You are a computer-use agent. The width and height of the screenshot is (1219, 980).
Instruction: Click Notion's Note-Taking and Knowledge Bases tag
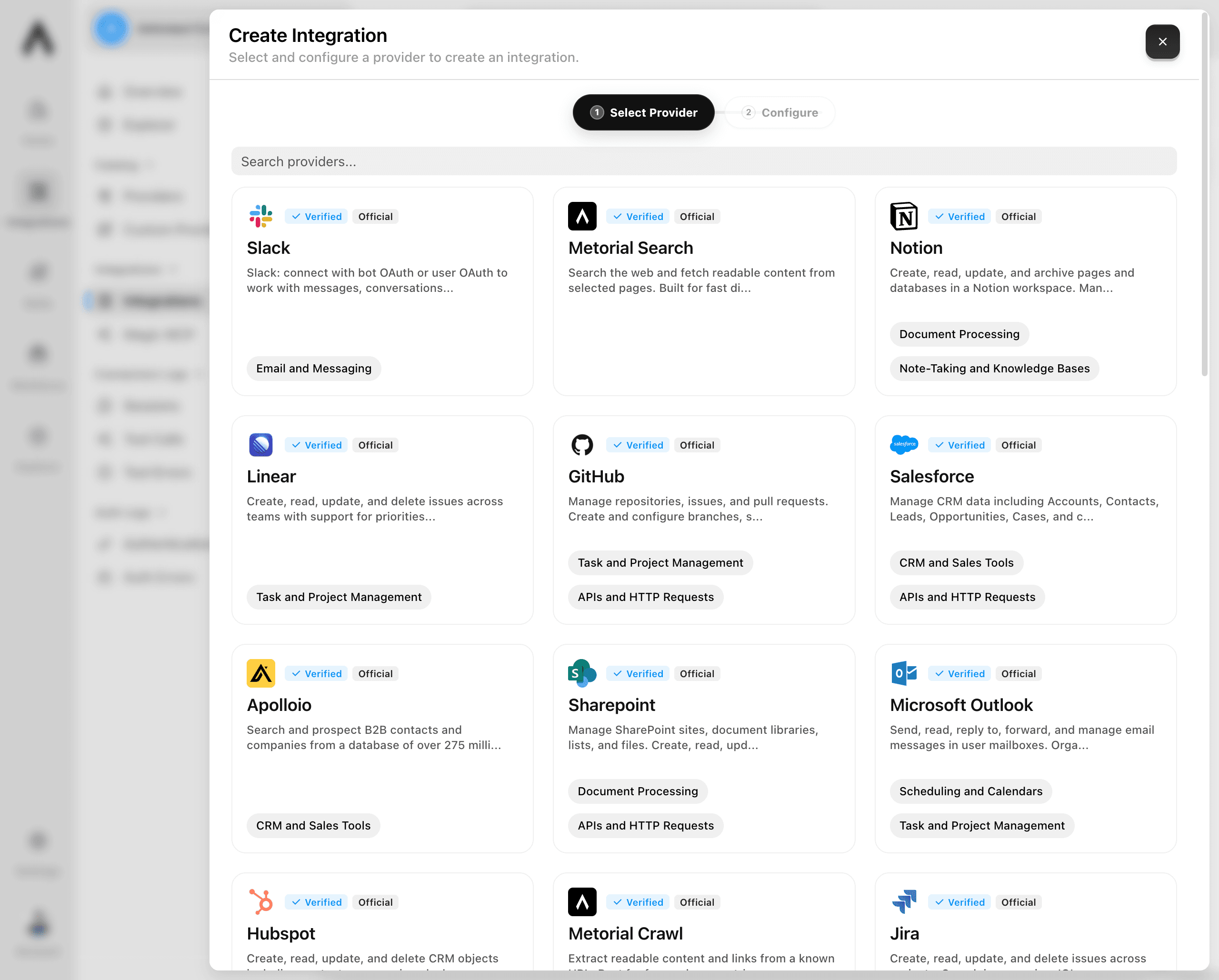(994, 369)
